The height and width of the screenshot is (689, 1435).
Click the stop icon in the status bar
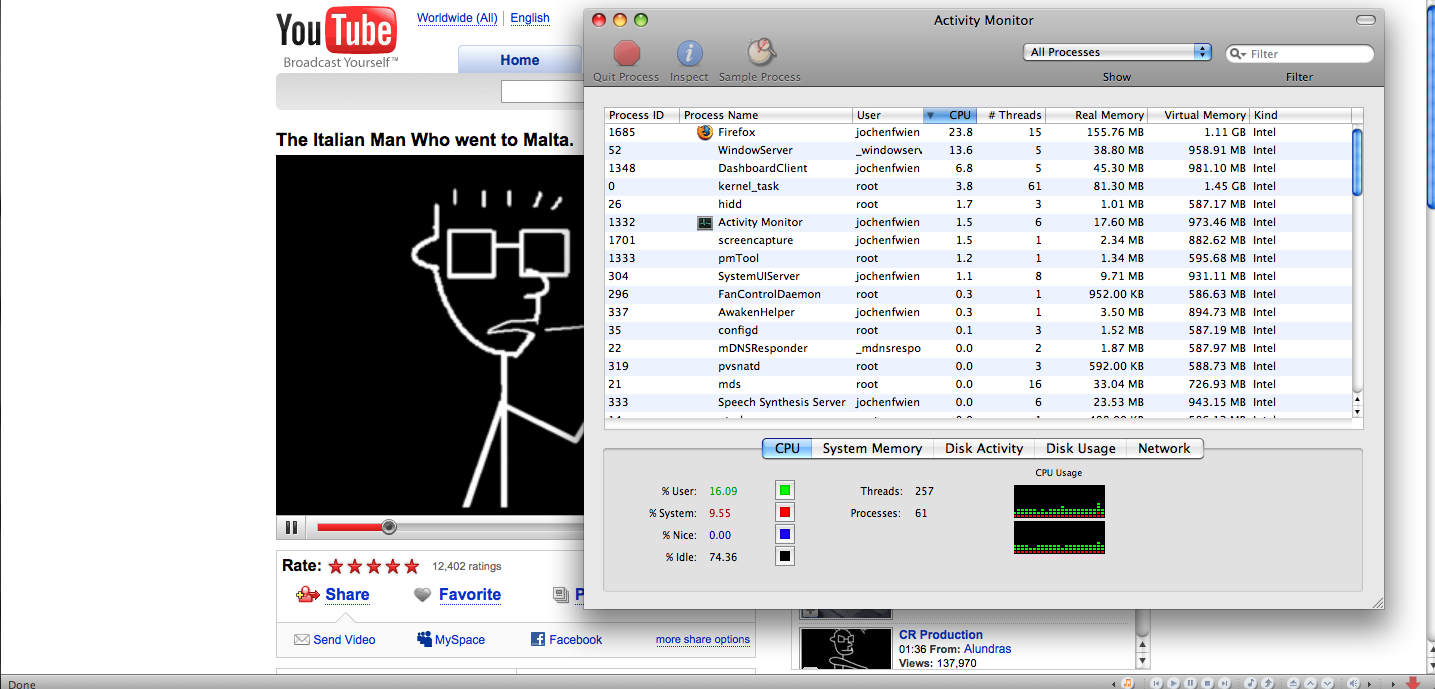(1207, 683)
